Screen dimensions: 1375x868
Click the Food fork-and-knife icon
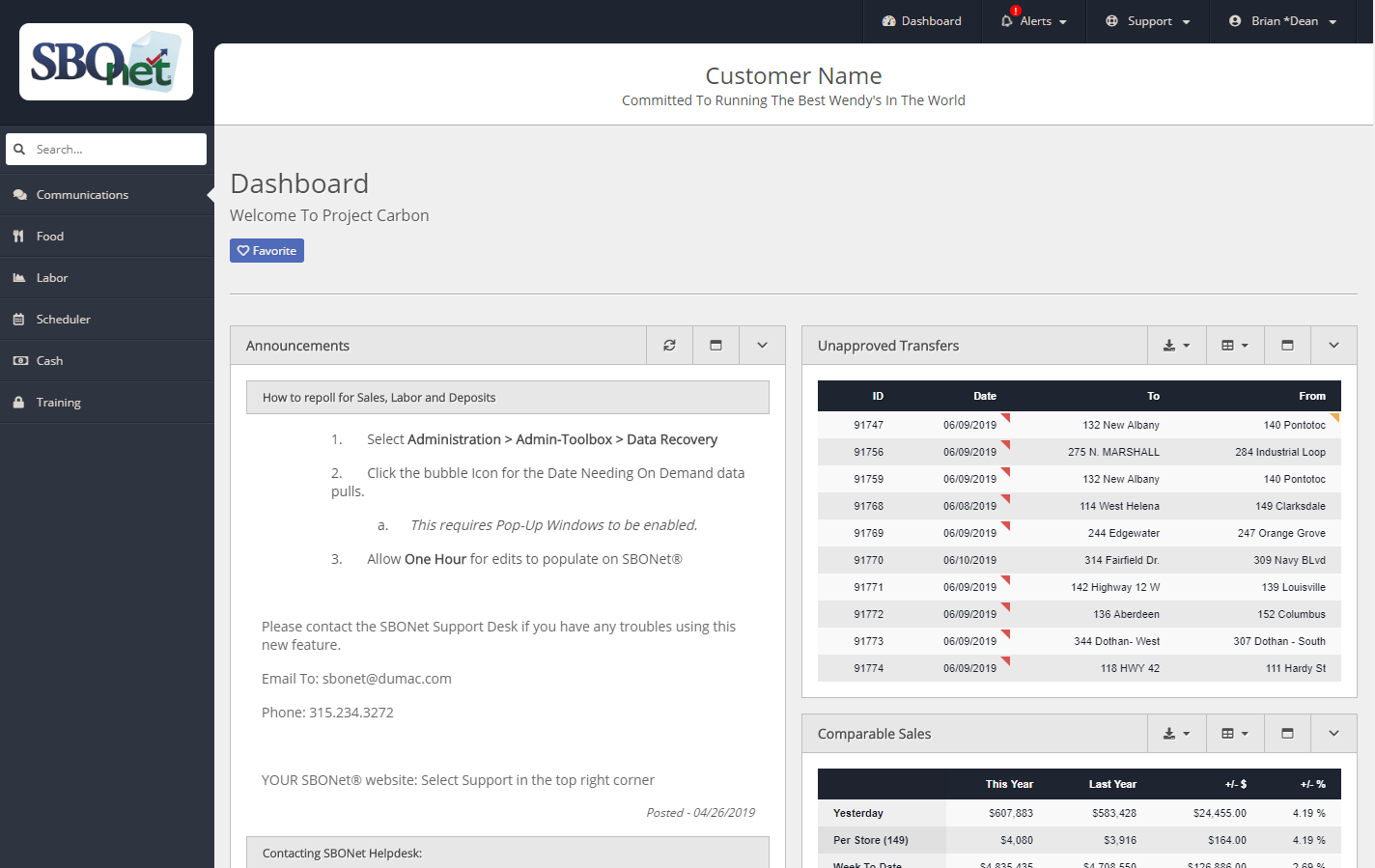coord(18,237)
